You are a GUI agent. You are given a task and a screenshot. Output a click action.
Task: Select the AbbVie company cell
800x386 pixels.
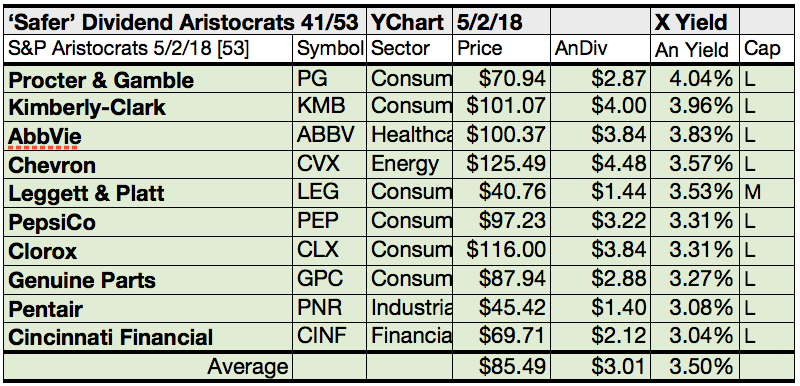[x=148, y=136]
